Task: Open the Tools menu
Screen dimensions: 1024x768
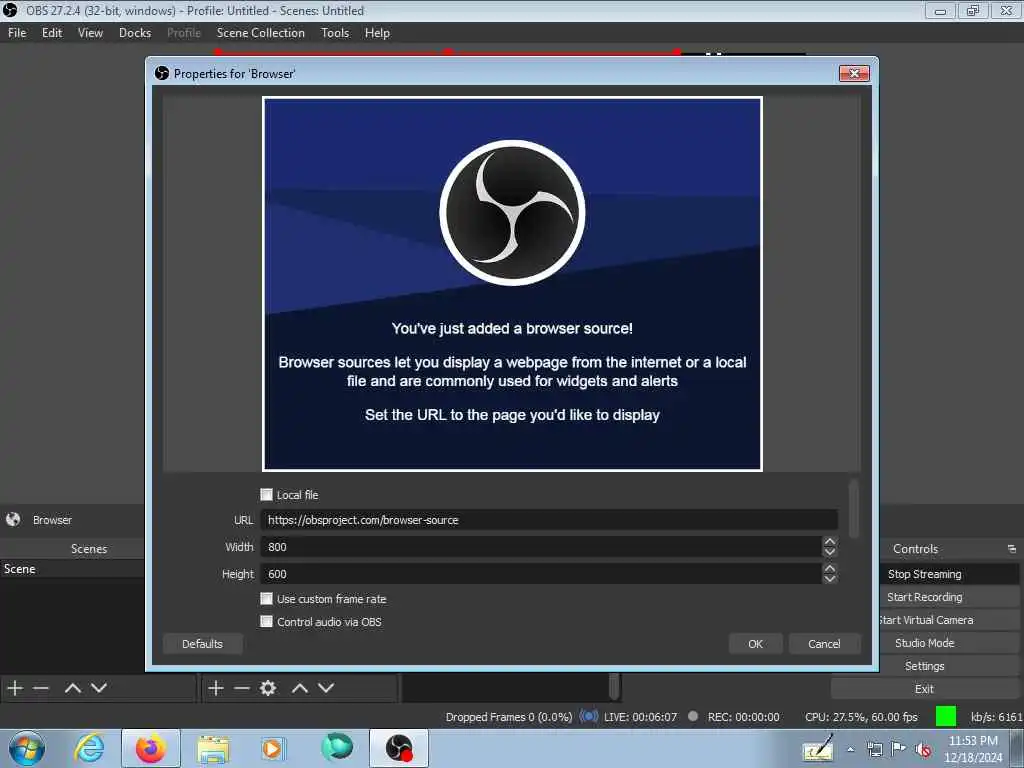Action: coord(335,33)
